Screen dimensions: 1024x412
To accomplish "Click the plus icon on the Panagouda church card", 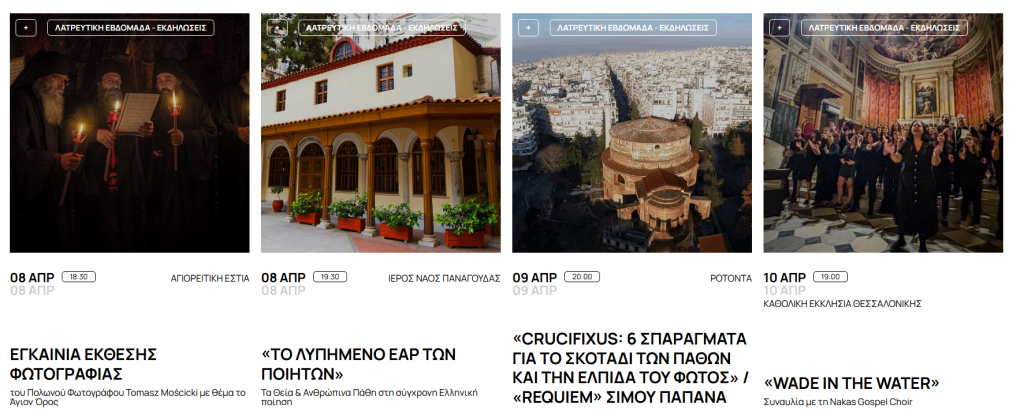I will coord(277,28).
